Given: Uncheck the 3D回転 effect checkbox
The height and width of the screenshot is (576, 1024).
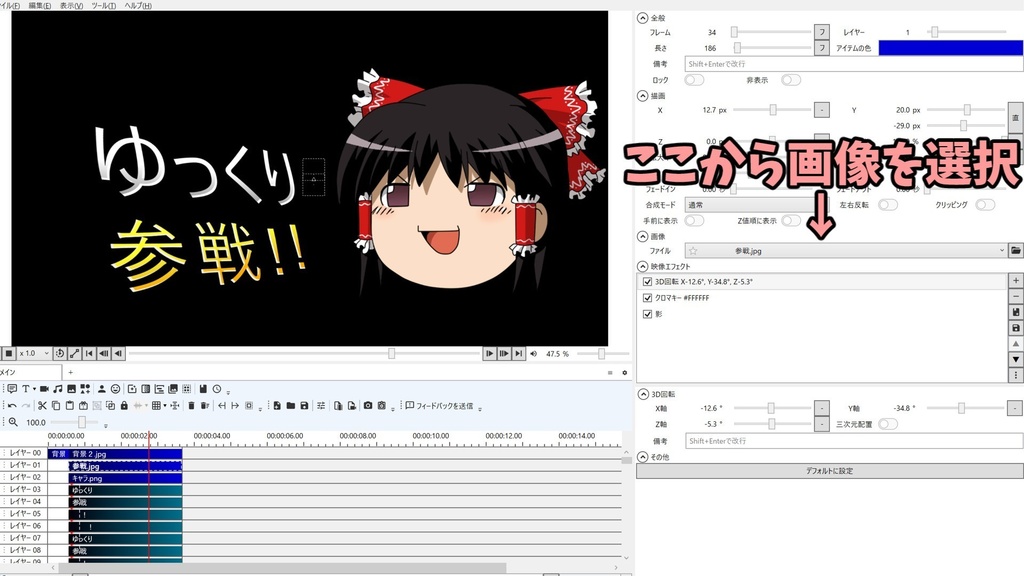Looking at the screenshot, I should coord(647,281).
